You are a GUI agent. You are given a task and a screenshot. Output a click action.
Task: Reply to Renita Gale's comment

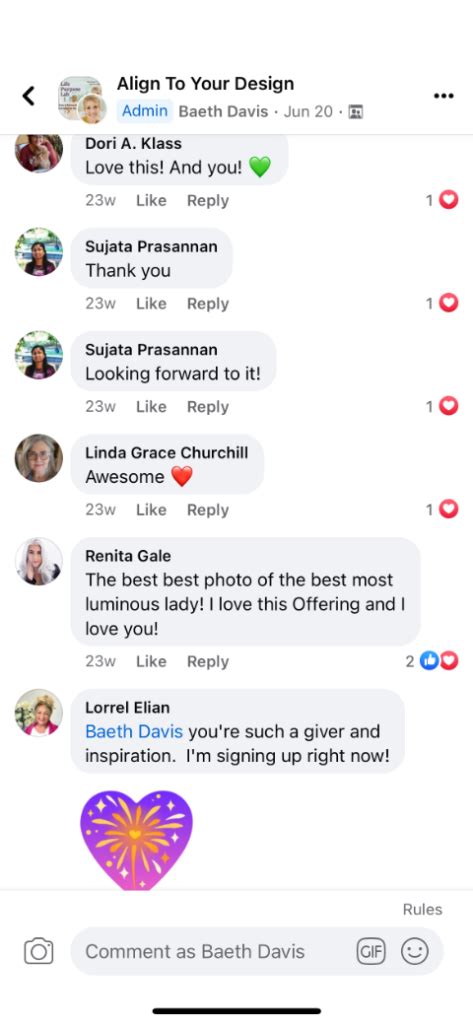point(208,662)
